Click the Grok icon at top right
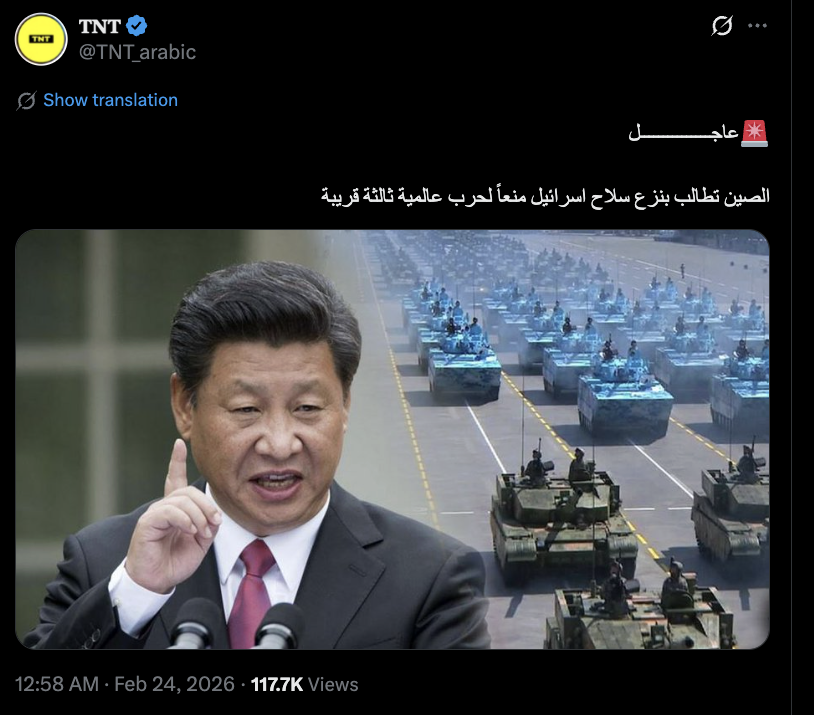The width and height of the screenshot is (814, 715). (722, 25)
